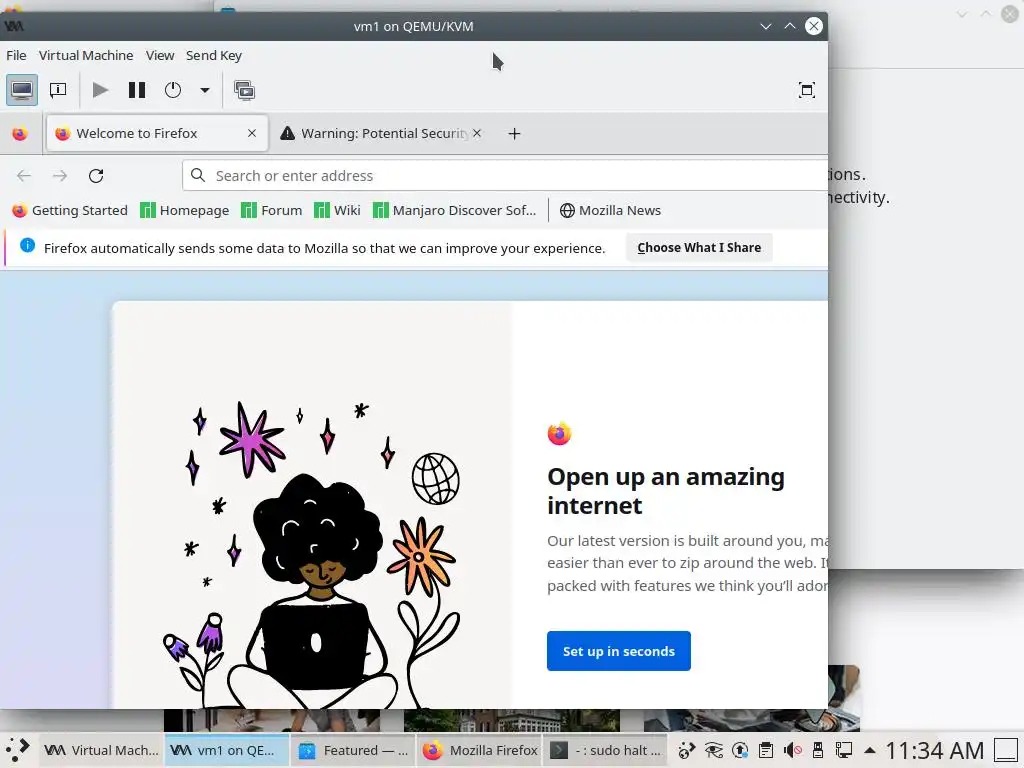Click the first system tray icon beside the task list
The height and width of the screenshot is (768, 1024).
coord(686,751)
